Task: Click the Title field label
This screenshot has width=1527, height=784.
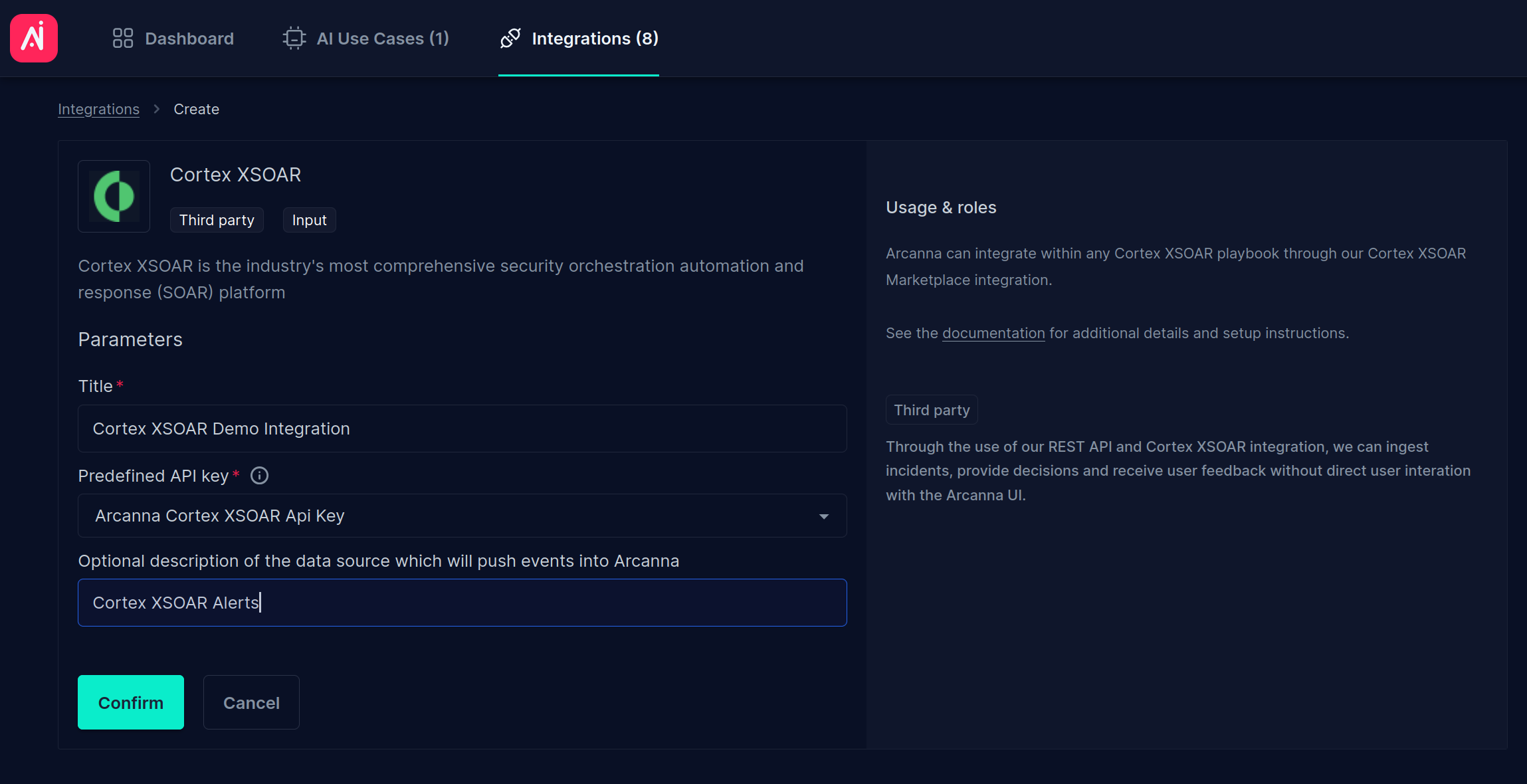Action: click(x=96, y=386)
